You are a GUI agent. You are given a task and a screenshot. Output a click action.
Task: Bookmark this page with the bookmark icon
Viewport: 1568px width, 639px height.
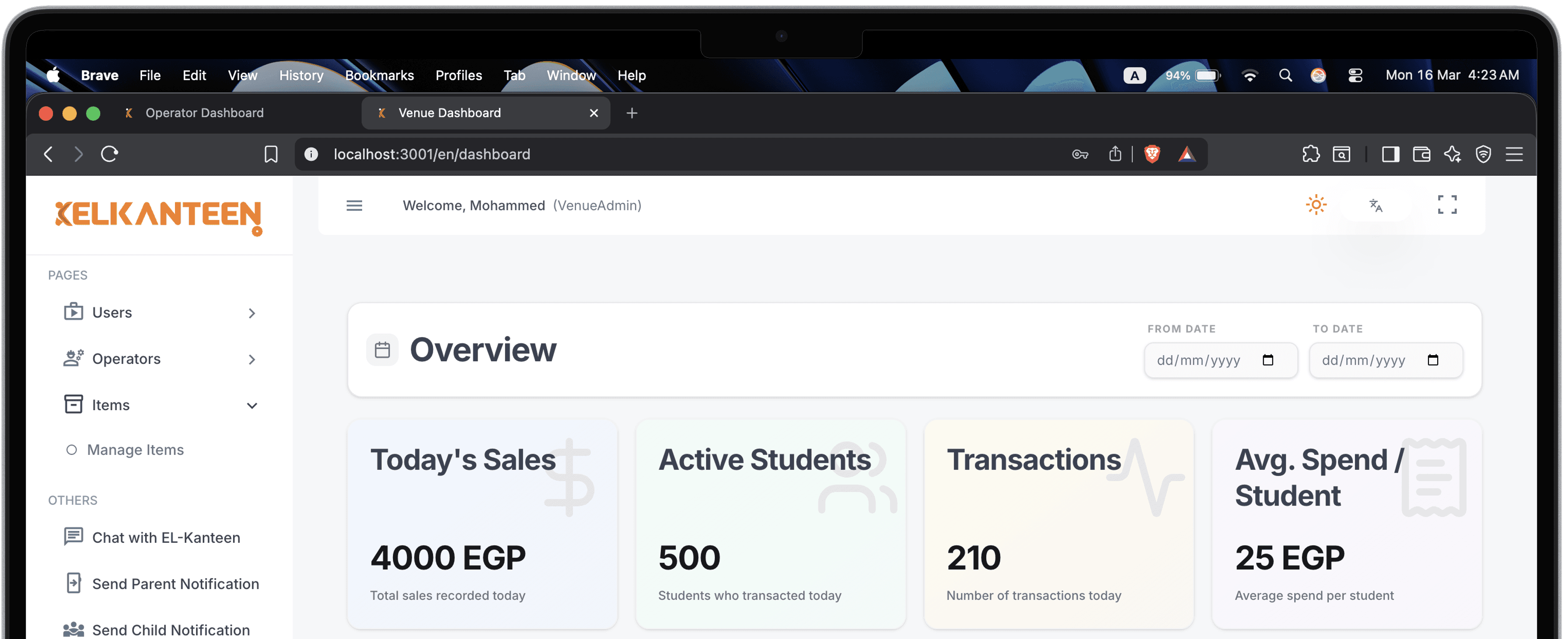coord(271,154)
